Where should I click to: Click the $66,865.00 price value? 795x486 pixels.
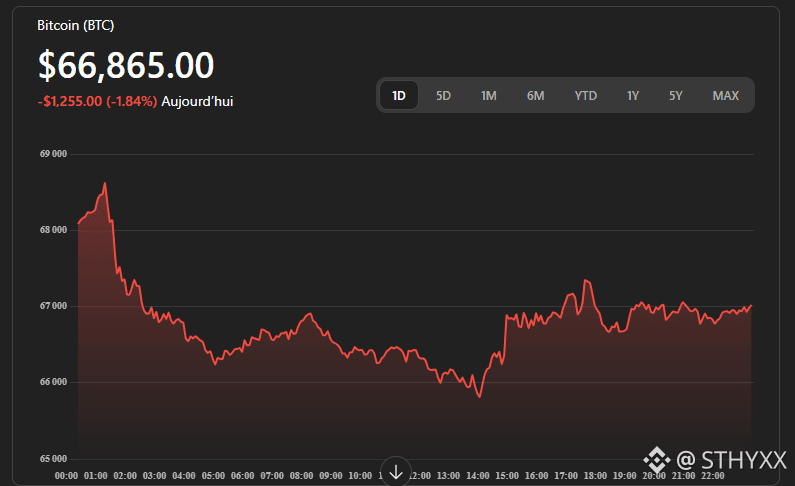[126, 65]
